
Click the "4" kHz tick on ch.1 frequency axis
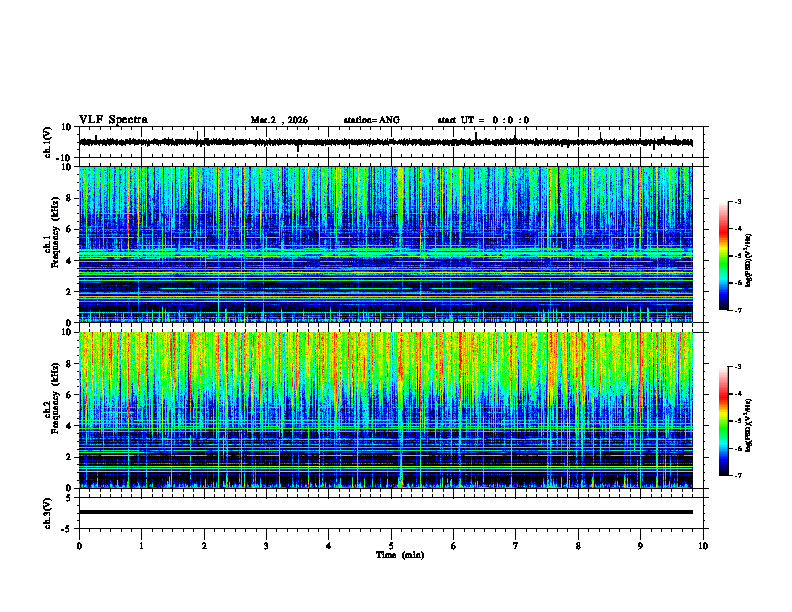(69, 261)
